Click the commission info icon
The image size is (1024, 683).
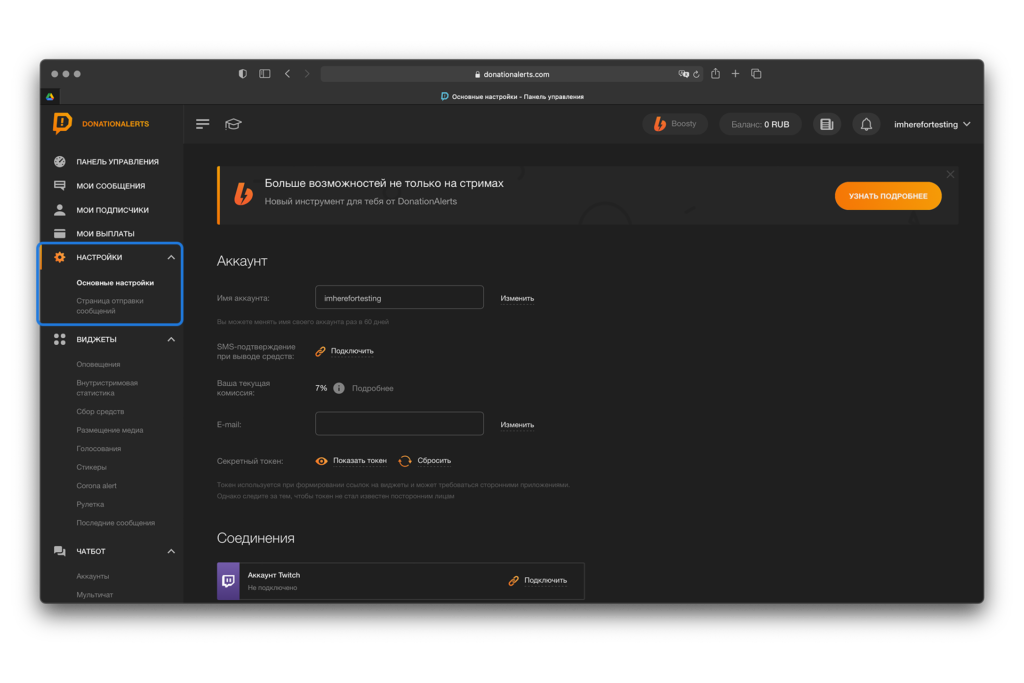[339, 388]
